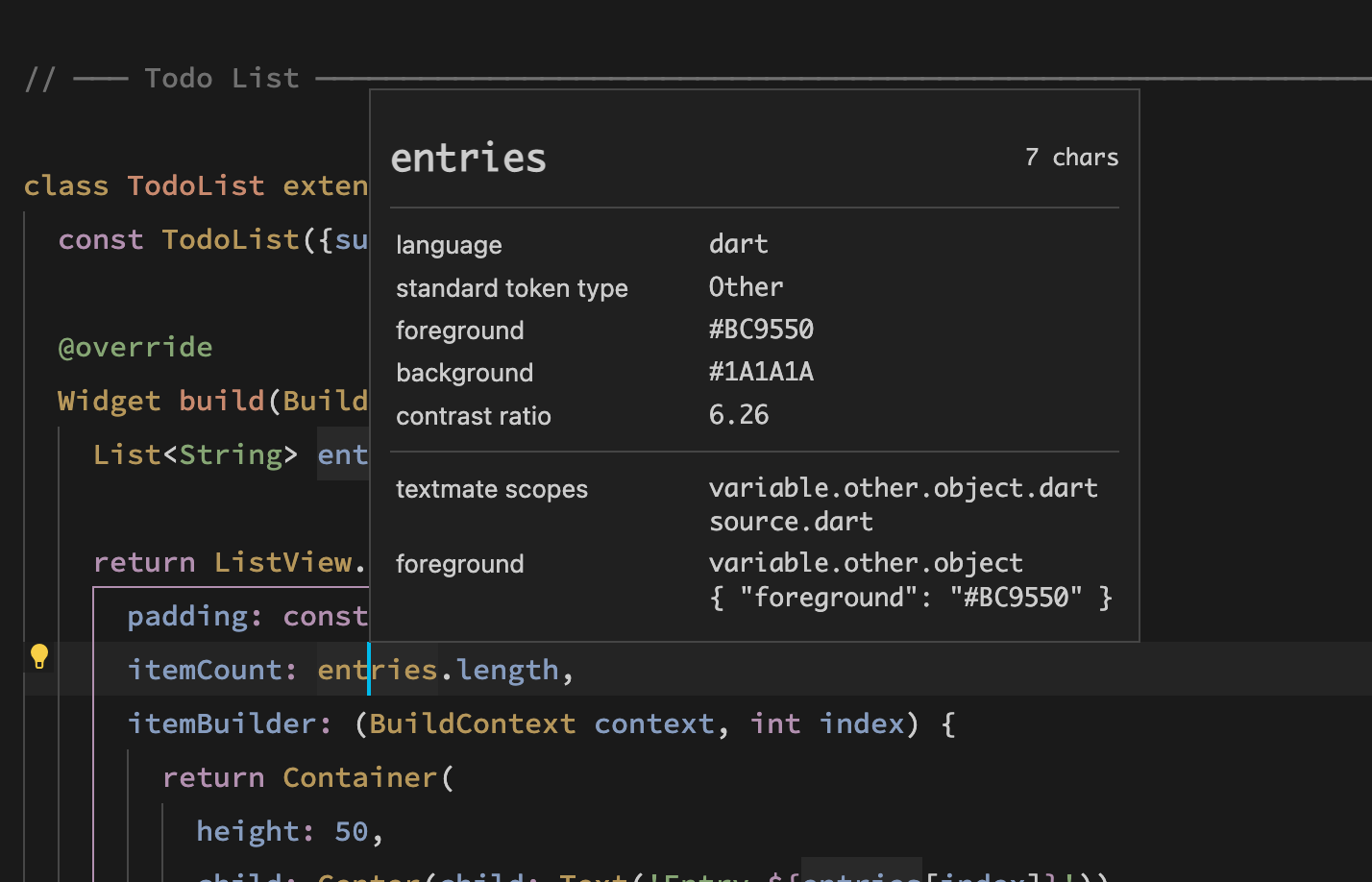This screenshot has height=882, width=1372.
Task: Select the List<String> type annotation
Action: (193, 453)
